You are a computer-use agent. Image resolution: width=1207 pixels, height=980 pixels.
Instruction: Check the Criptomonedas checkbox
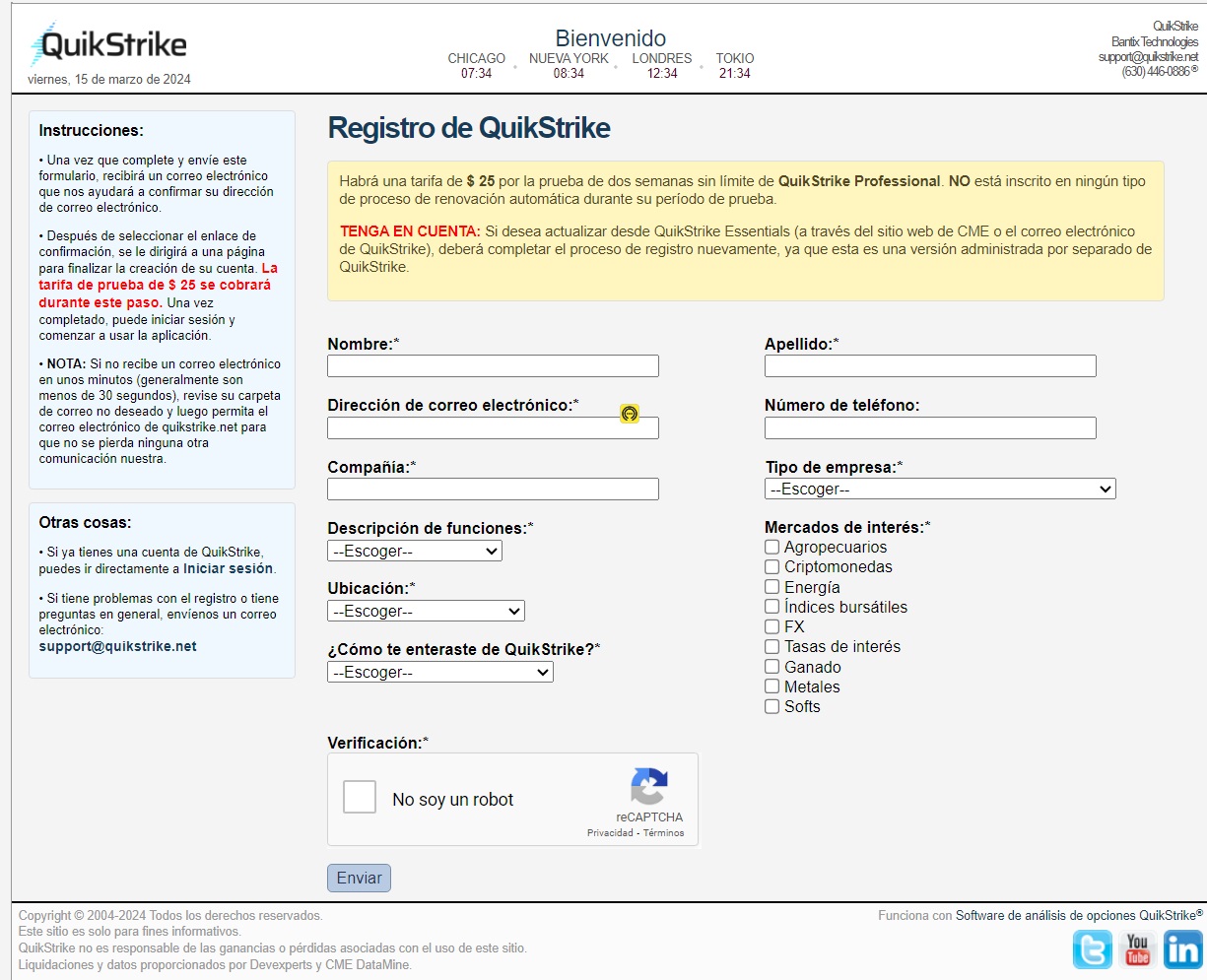click(x=772, y=566)
